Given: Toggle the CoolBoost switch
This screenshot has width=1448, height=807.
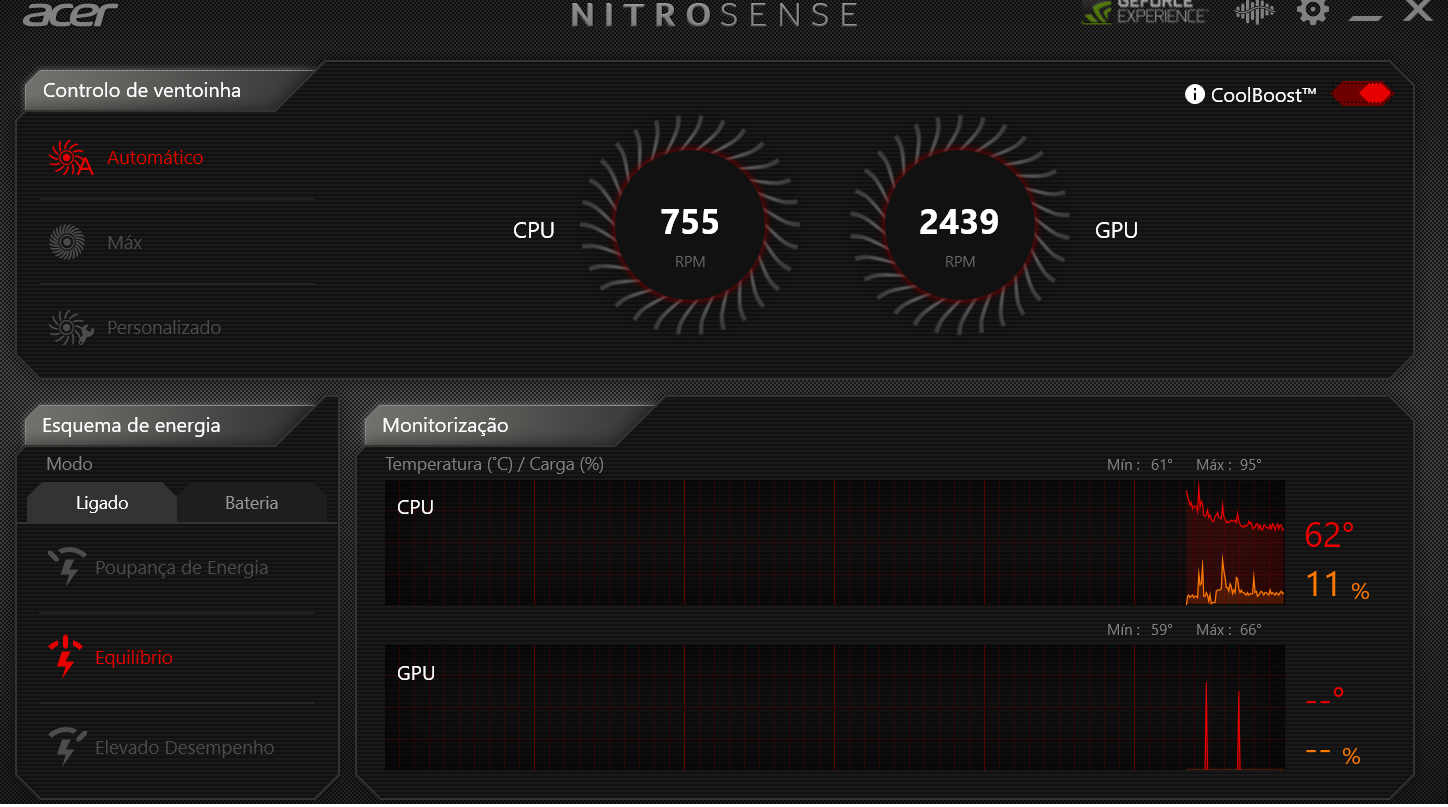Looking at the screenshot, I should click(1362, 94).
